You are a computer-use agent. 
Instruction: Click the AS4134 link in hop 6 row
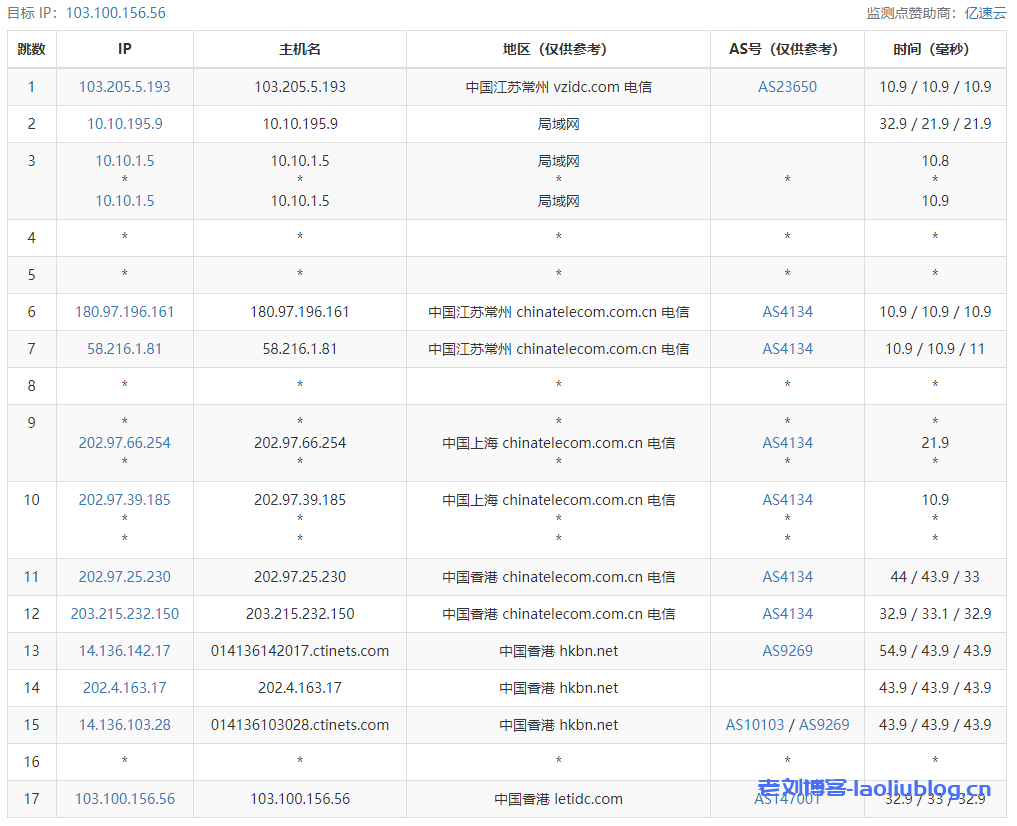[787, 312]
